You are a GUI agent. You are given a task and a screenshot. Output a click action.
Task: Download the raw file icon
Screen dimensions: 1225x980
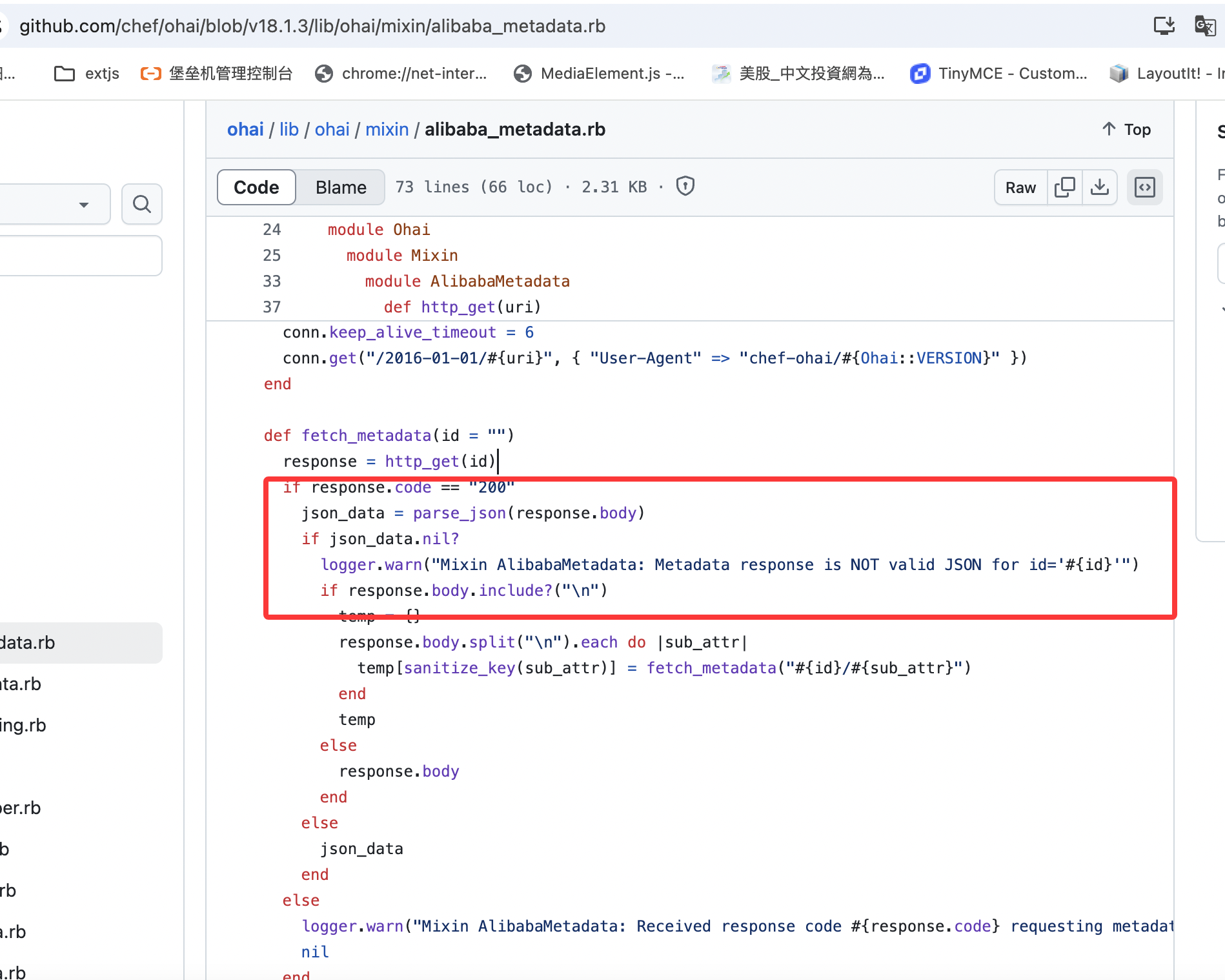click(x=1100, y=188)
